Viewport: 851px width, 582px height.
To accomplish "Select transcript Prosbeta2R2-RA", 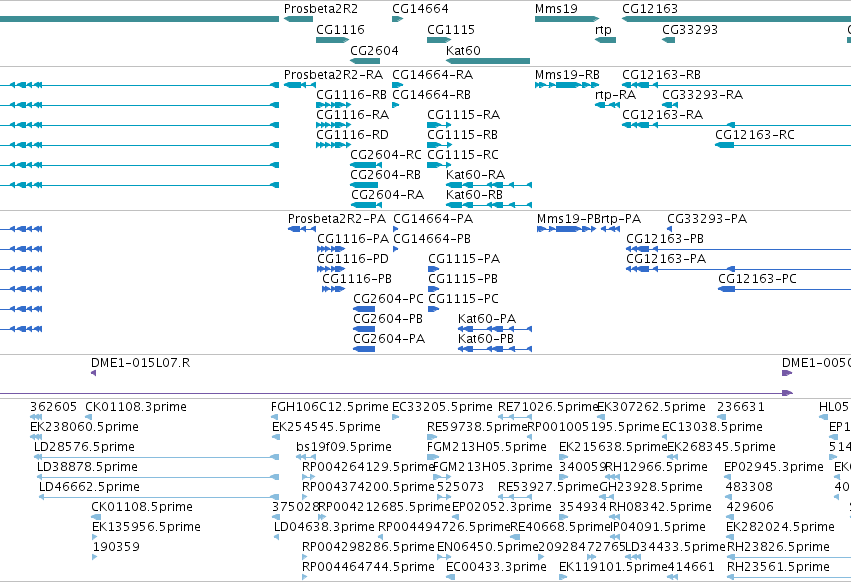I will pos(333,75).
